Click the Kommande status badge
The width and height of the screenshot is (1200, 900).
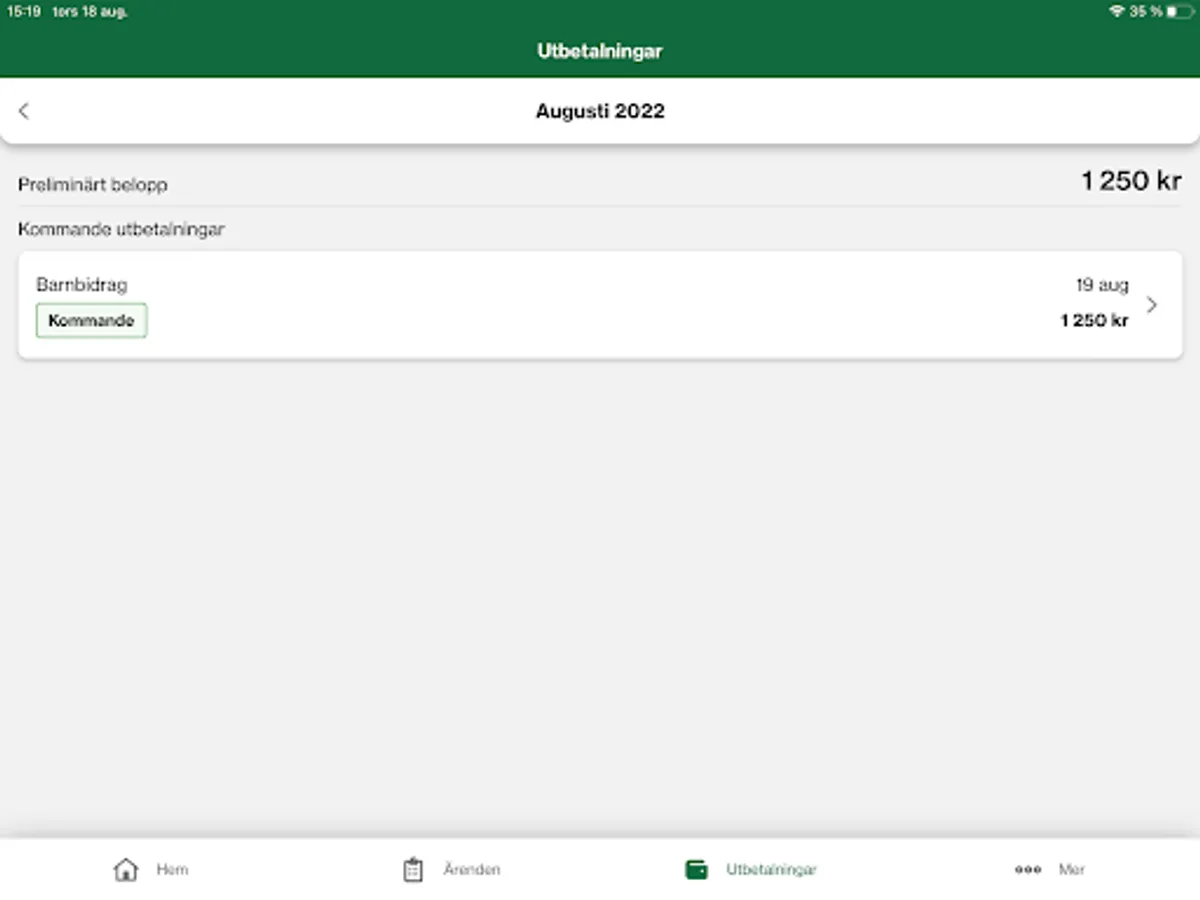pos(91,321)
